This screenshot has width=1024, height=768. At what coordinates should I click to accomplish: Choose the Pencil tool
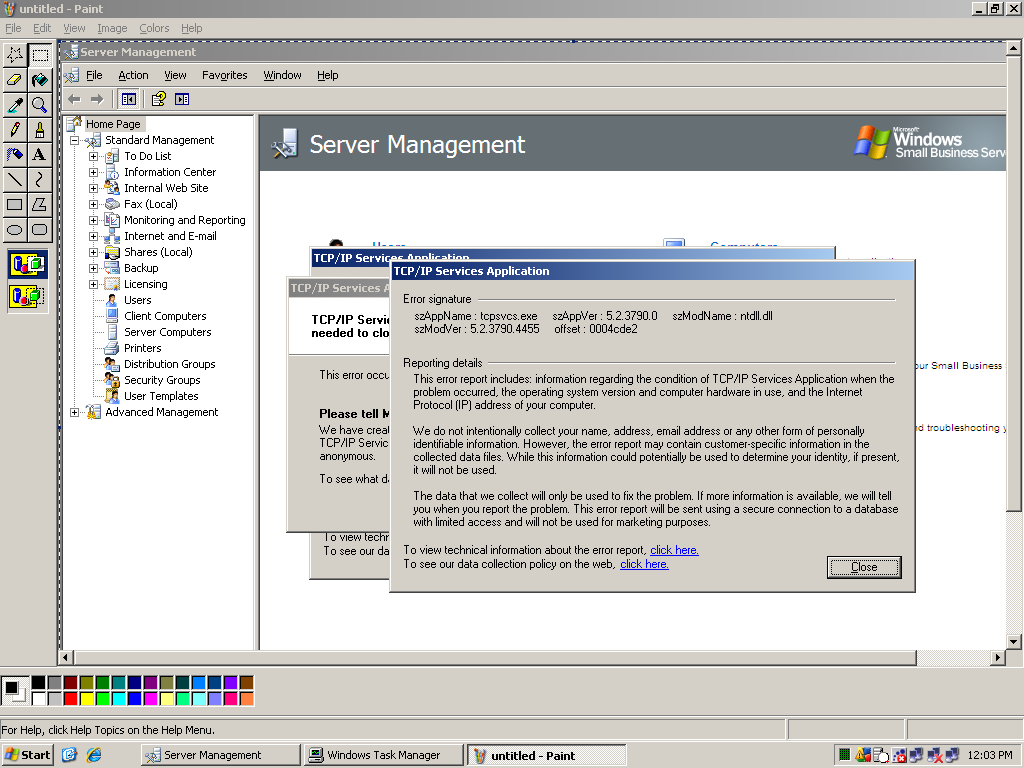point(14,129)
